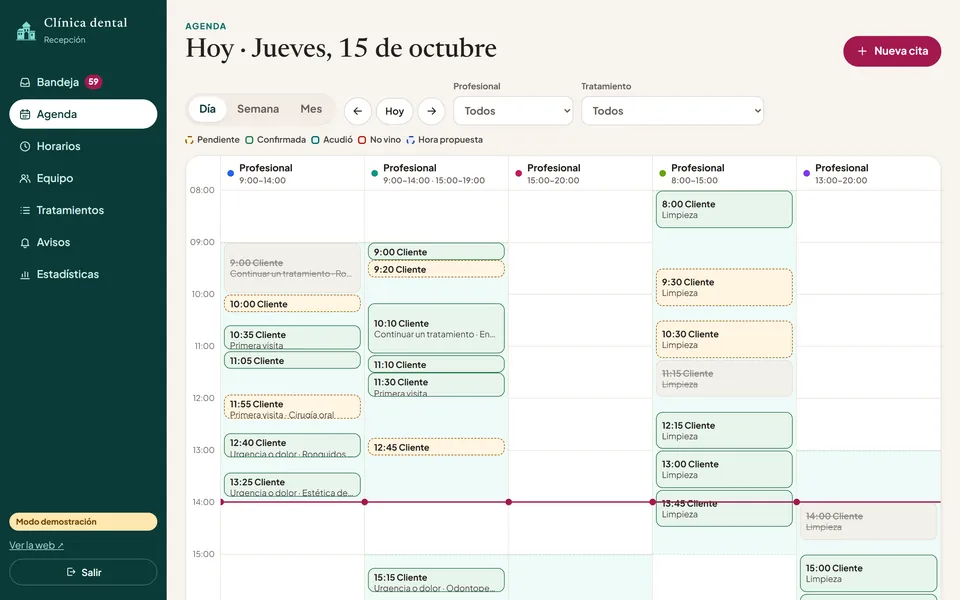Click the unread badge showing 59
960x600 pixels.
pos(93,81)
